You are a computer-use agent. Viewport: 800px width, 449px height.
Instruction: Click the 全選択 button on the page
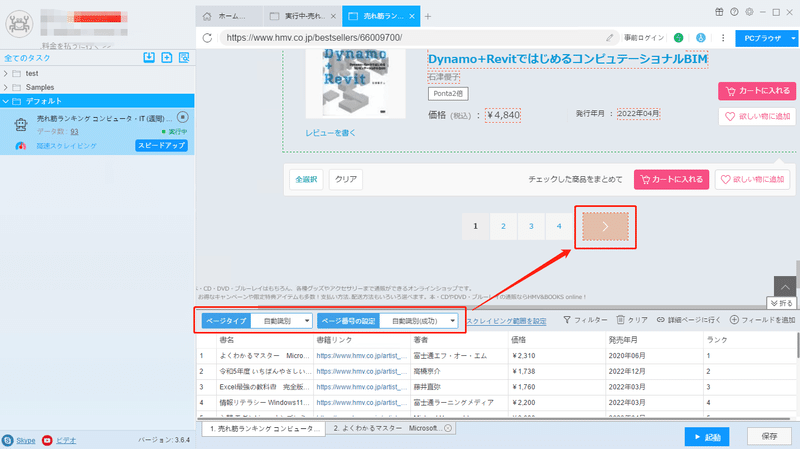[x=306, y=180]
